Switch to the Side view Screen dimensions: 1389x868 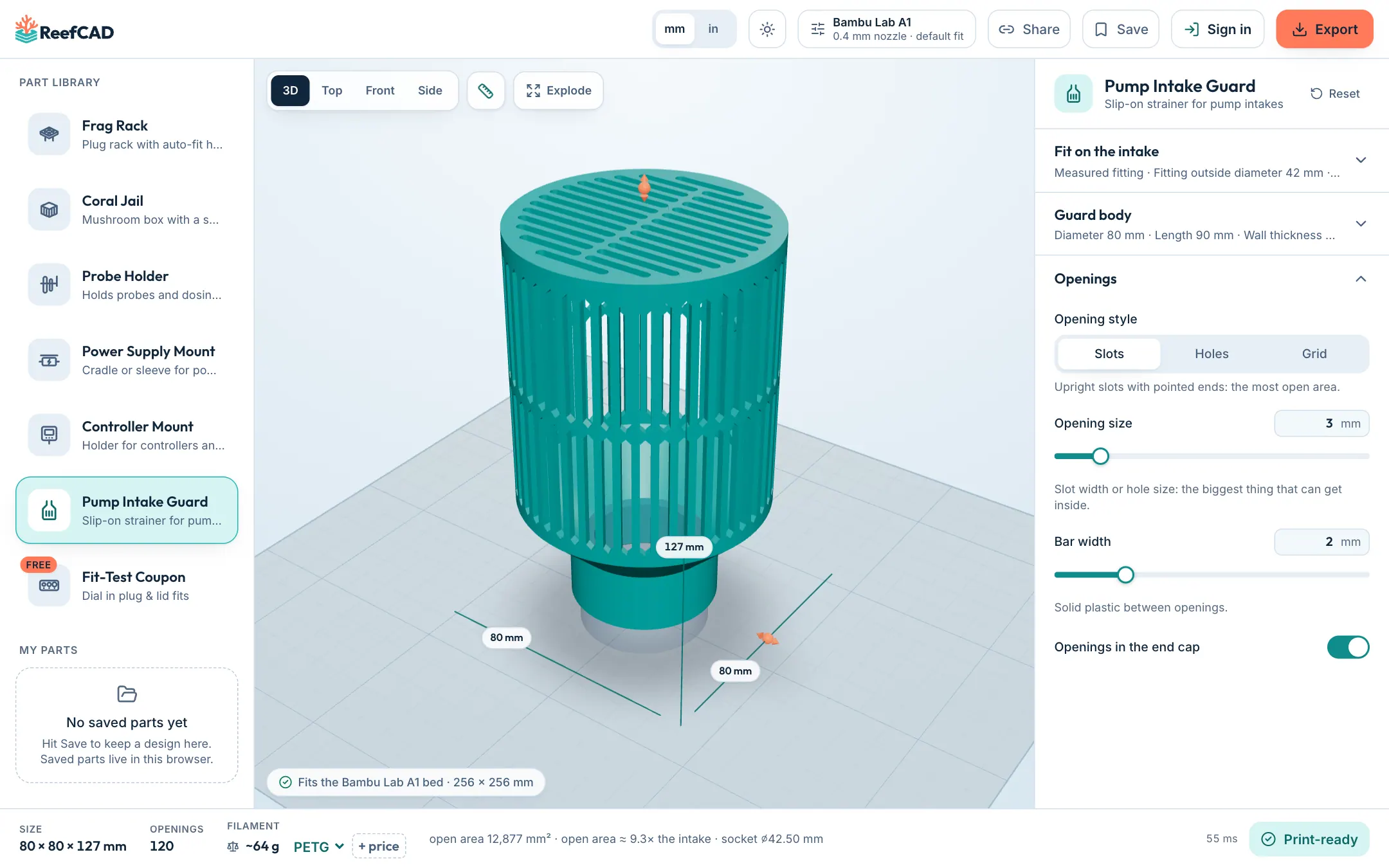pyautogui.click(x=430, y=91)
